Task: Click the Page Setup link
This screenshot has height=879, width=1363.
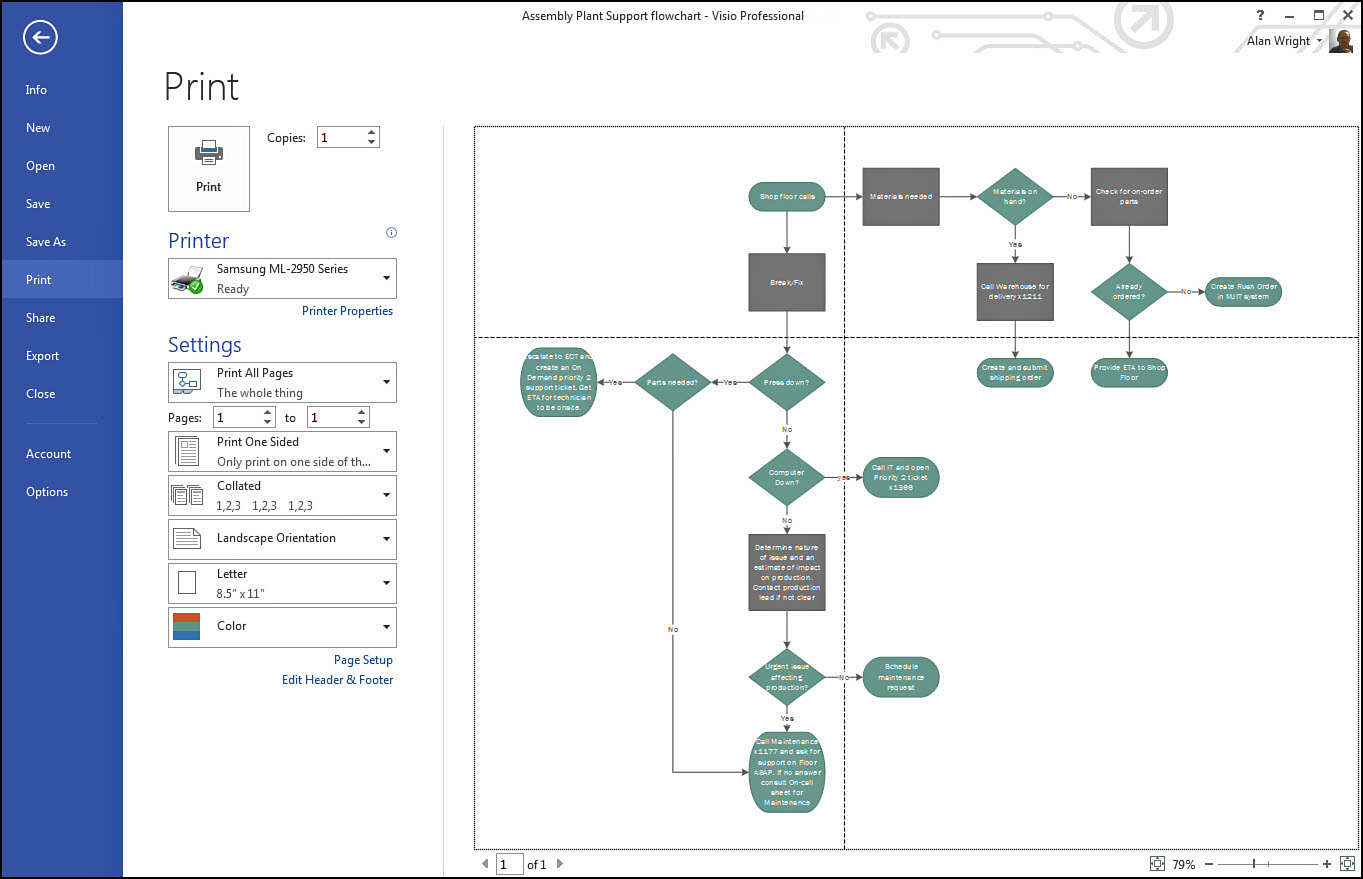Action: 363,660
